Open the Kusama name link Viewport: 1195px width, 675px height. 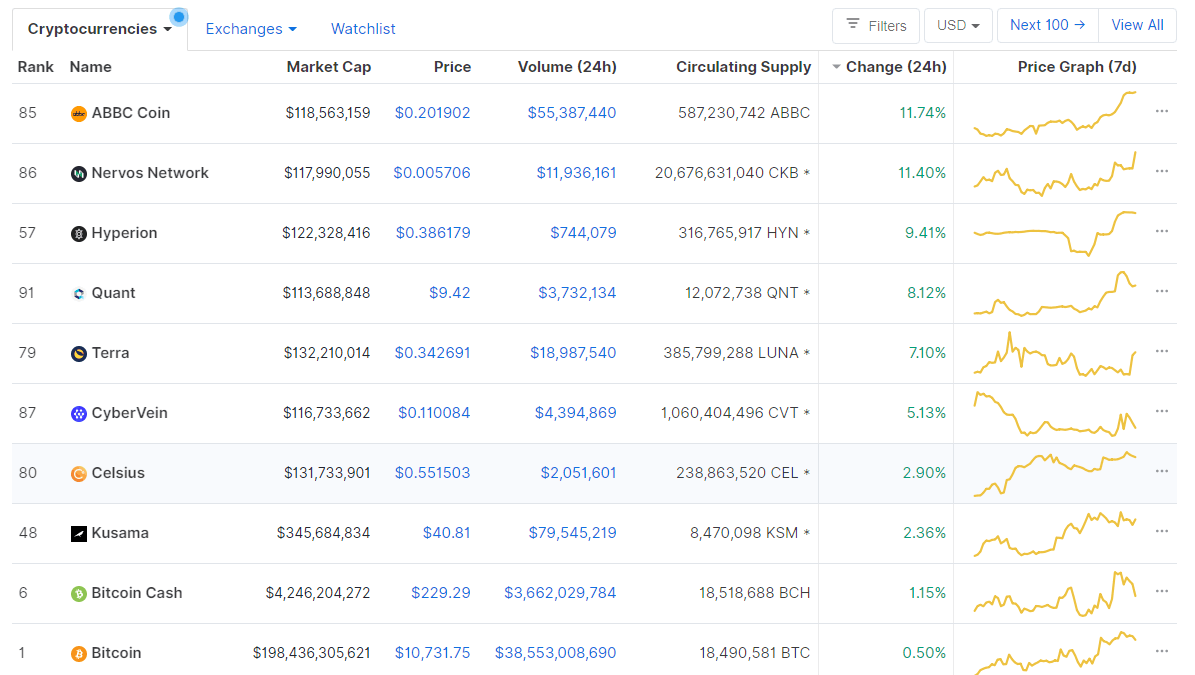(x=120, y=533)
